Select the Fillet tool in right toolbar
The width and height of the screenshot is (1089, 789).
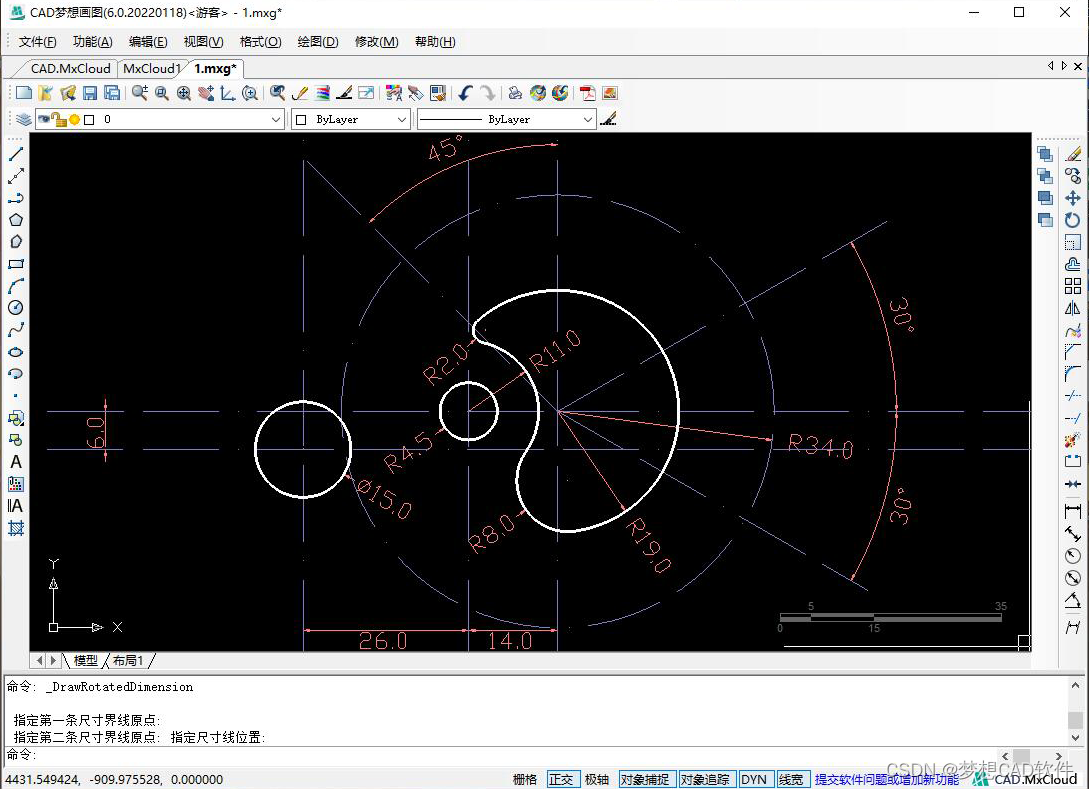click(1073, 374)
